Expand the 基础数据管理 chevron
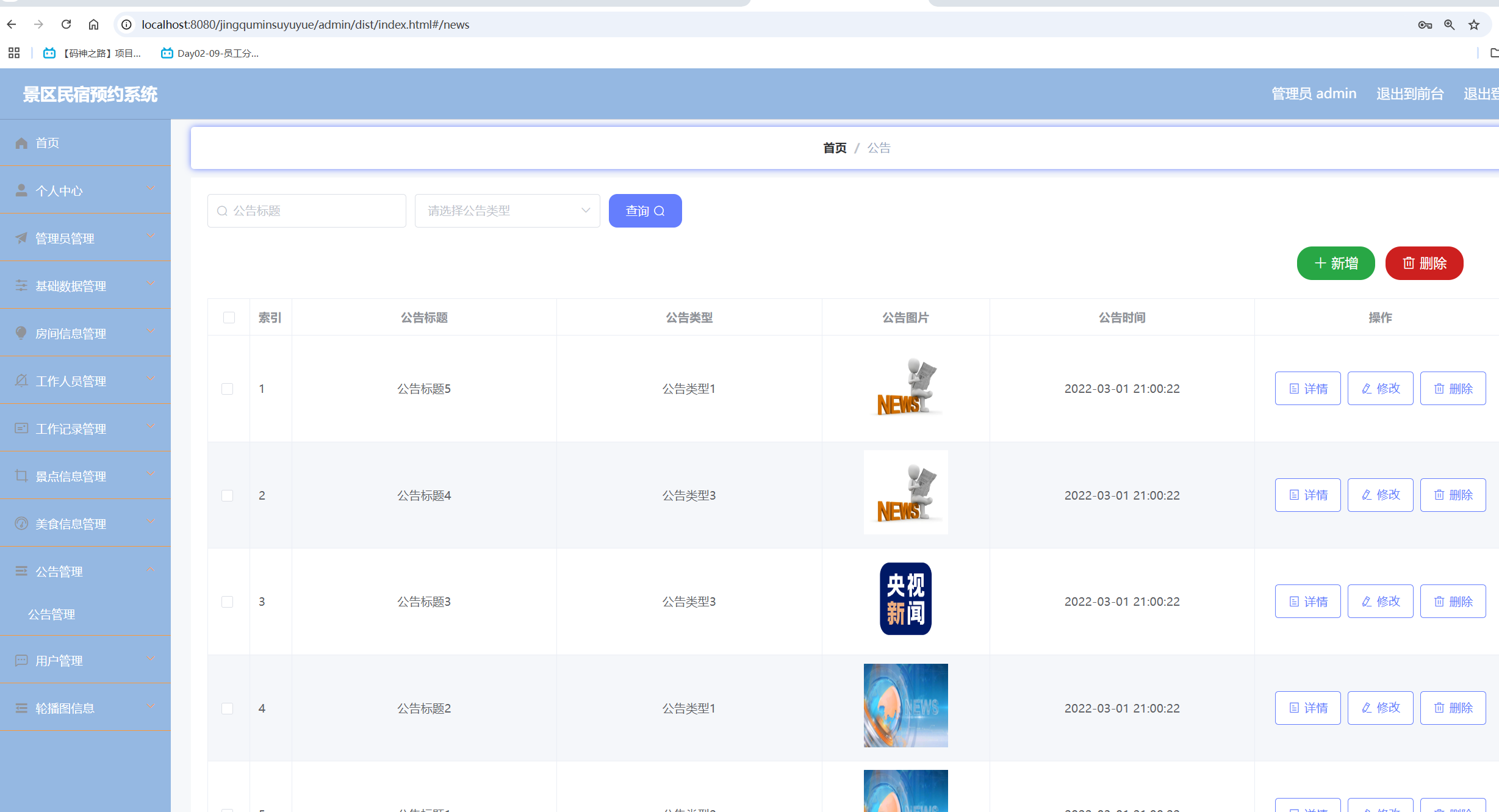This screenshot has width=1499, height=812. click(151, 284)
